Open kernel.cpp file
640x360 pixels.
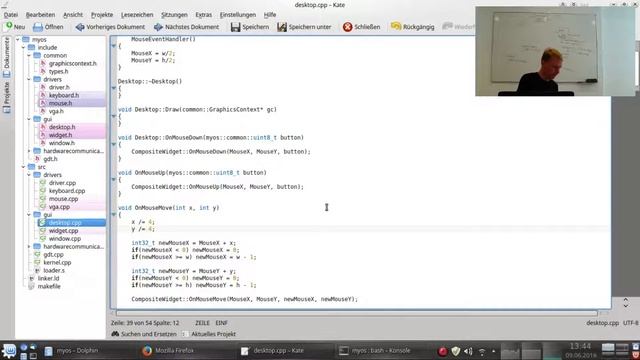pos(57,262)
